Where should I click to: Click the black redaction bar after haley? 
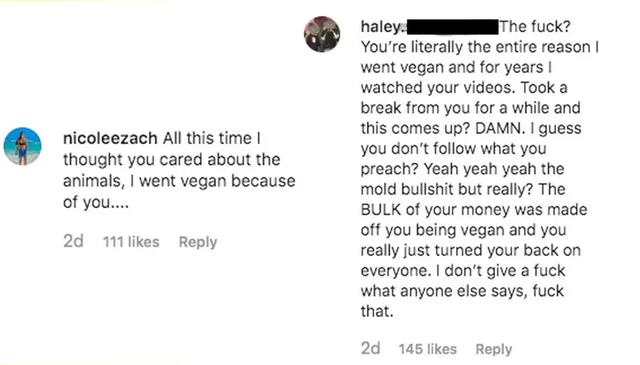click(452, 27)
